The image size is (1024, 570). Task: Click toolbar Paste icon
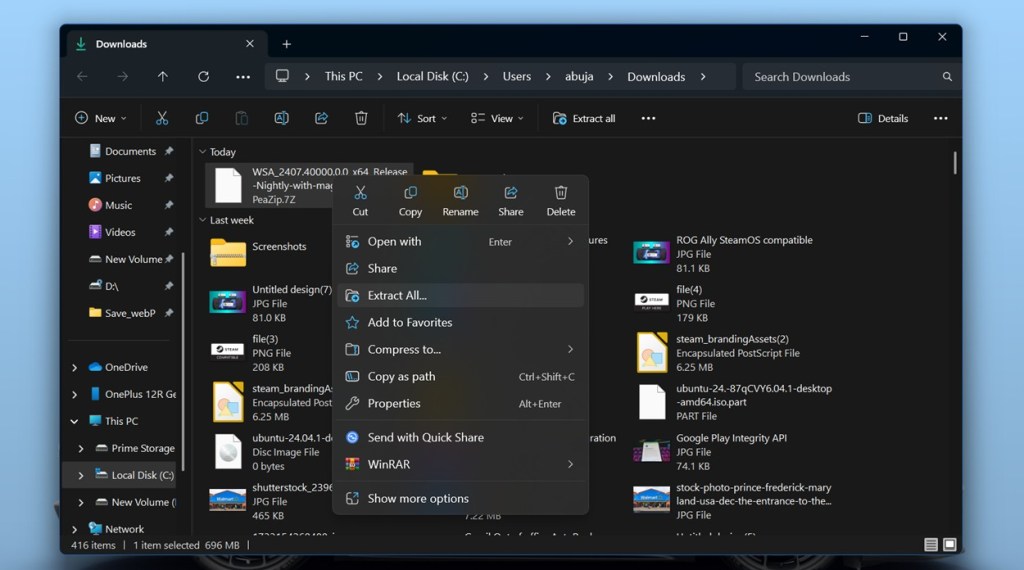242,118
